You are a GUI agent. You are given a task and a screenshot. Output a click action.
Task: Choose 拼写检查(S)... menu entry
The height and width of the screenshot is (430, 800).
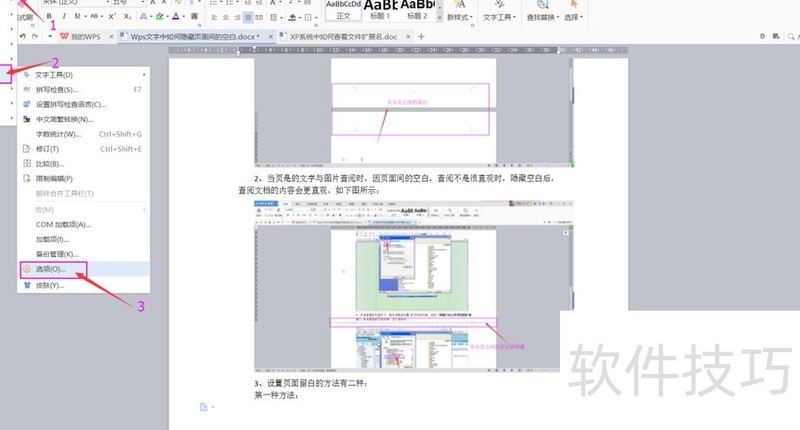pos(84,90)
